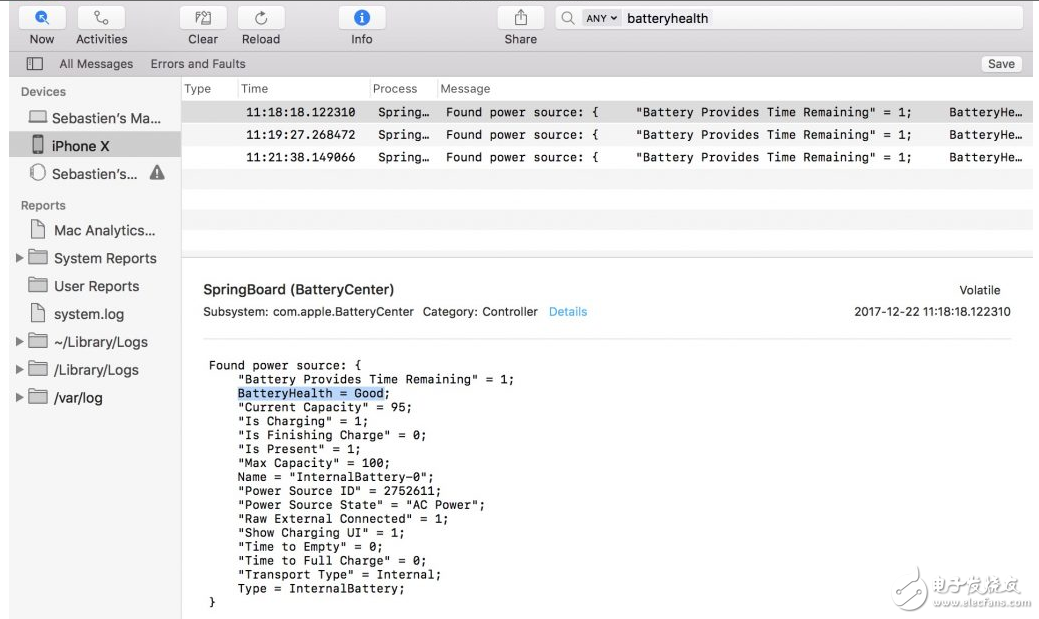Image resolution: width=1039 pixels, height=619 pixels.
Task: Open the Activities toolbar button
Action: tap(101, 18)
